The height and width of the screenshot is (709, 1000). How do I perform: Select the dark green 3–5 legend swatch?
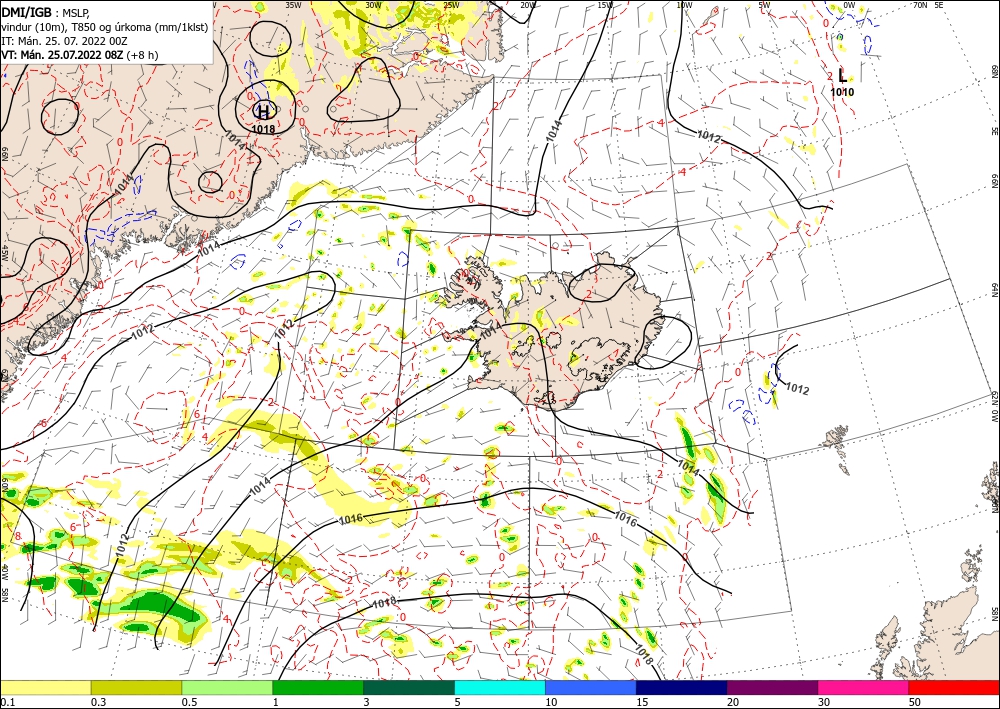tap(409, 687)
